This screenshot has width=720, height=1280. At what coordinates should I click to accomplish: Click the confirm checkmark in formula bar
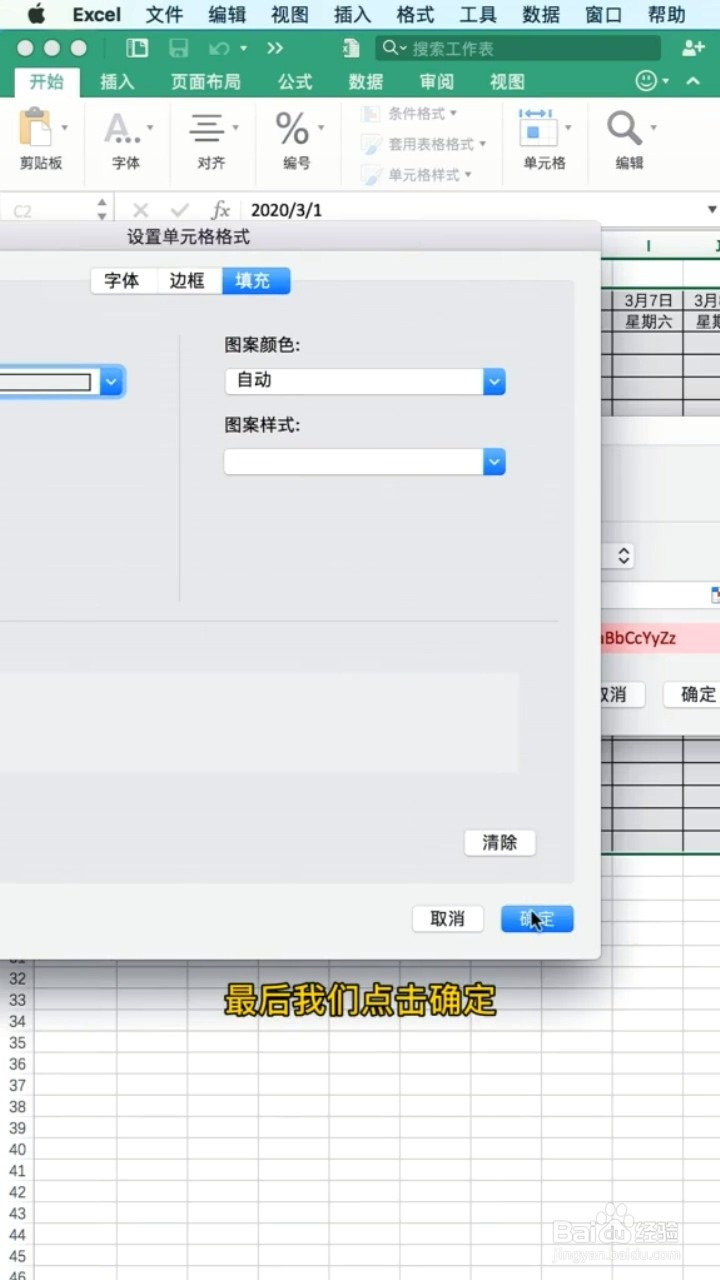(180, 210)
